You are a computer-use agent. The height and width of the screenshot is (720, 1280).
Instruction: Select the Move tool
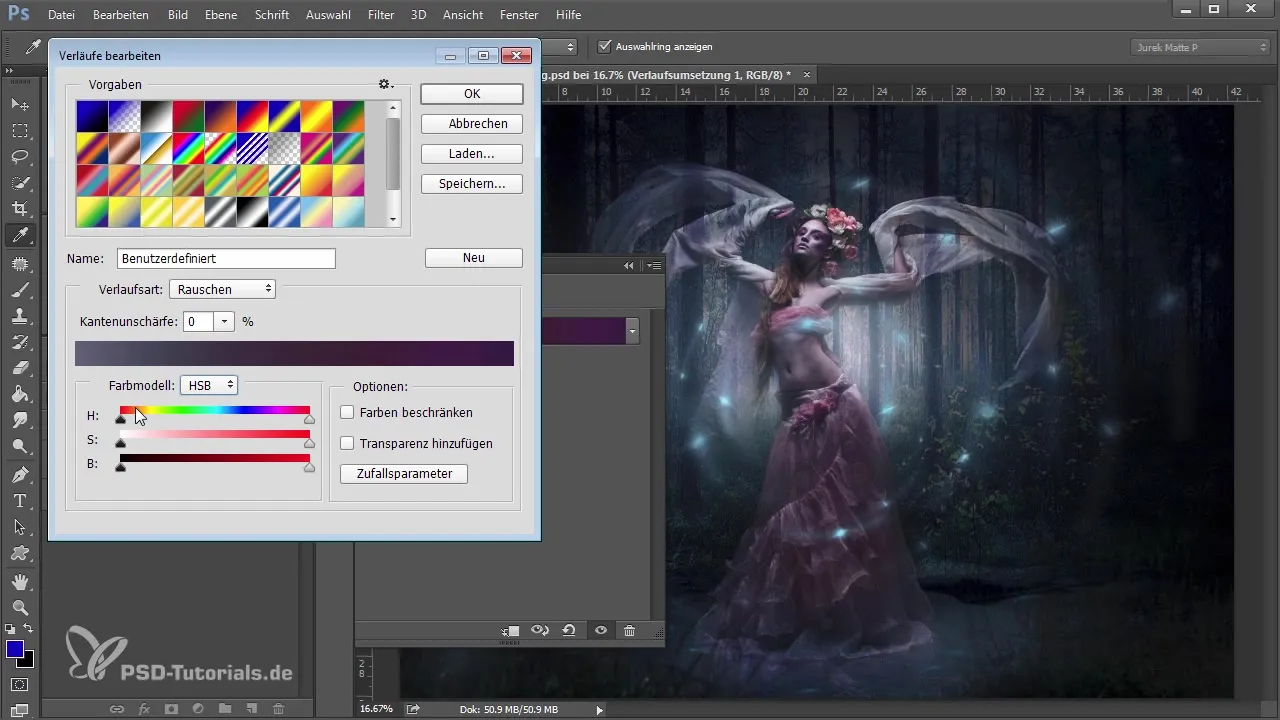[x=20, y=105]
